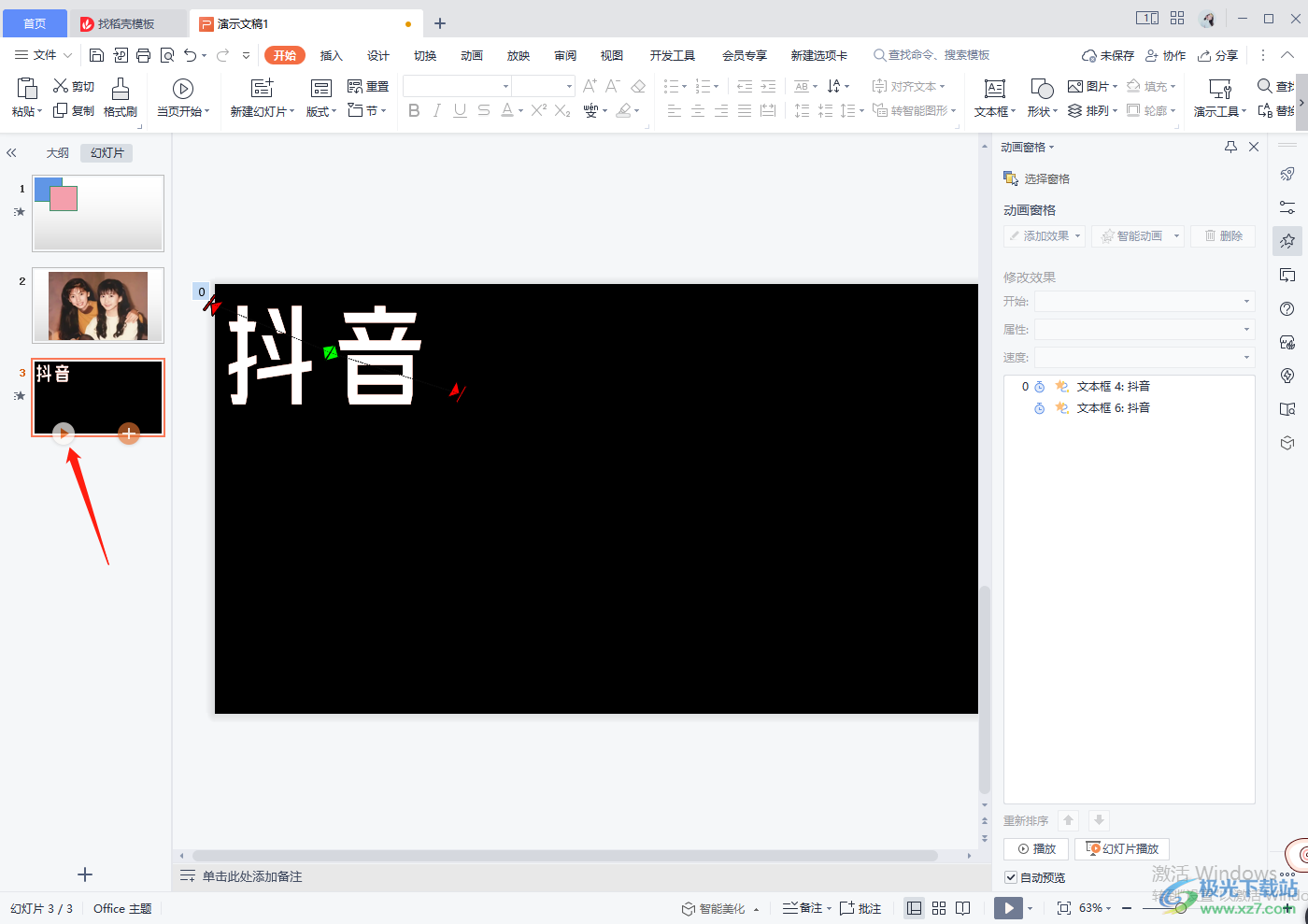The width and height of the screenshot is (1308, 924).
Task: Expand the 文件 file menu
Action: point(43,55)
